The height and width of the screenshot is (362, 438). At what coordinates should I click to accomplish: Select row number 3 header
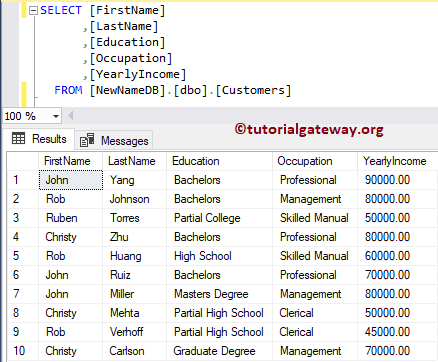23,218
